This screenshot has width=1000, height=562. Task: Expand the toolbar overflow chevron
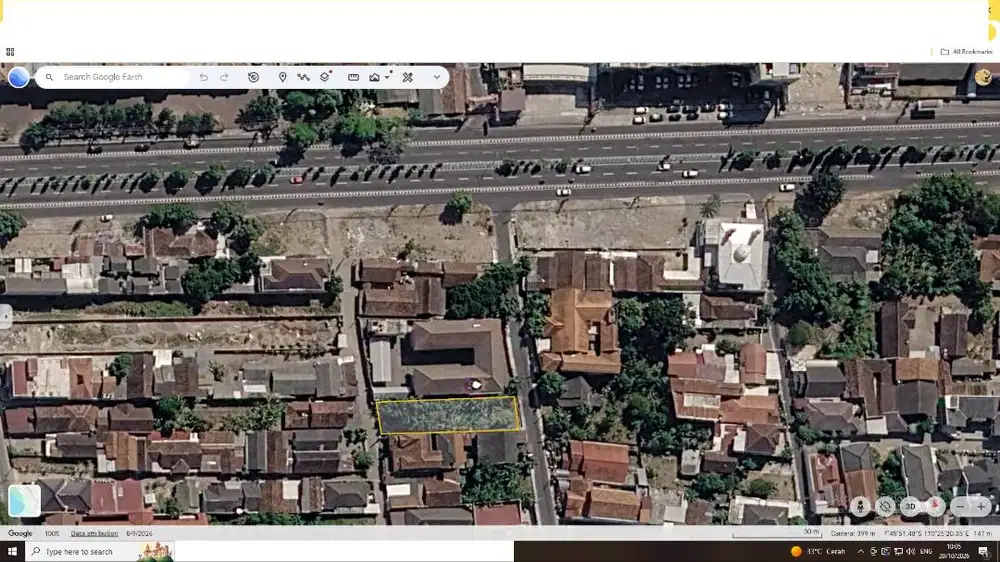(x=437, y=77)
